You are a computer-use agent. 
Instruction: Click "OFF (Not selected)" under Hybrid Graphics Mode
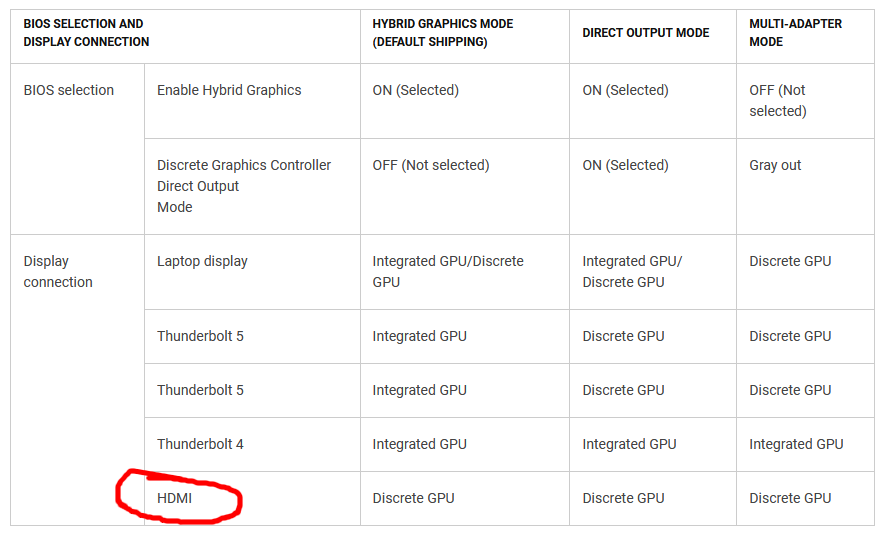(430, 165)
